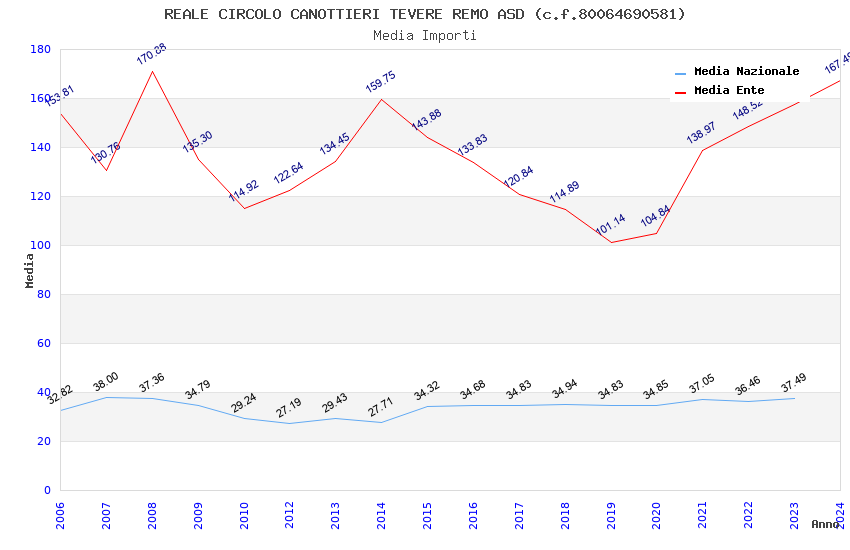Click the Media Nazionale data label 27.19
This screenshot has height=550, width=850.
tap(289, 408)
